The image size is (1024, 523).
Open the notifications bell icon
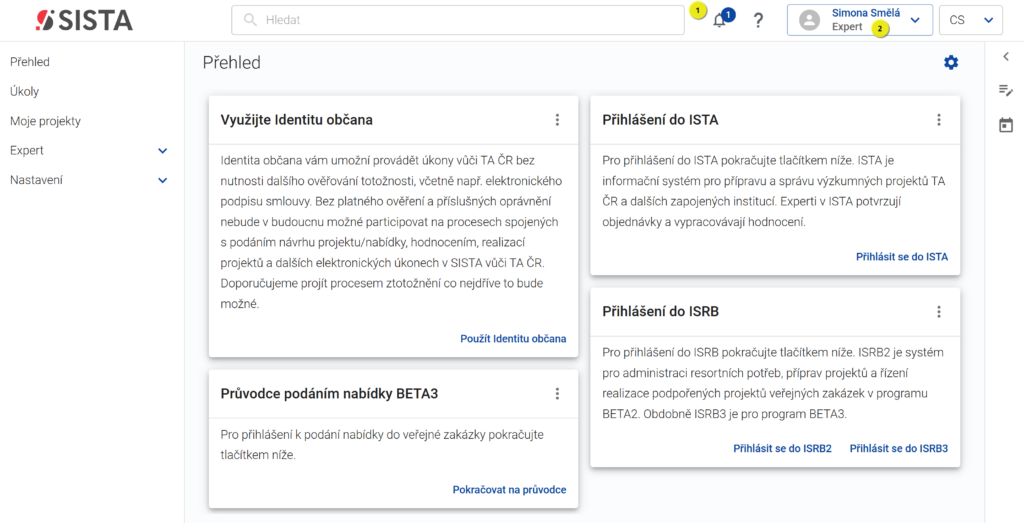720,20
